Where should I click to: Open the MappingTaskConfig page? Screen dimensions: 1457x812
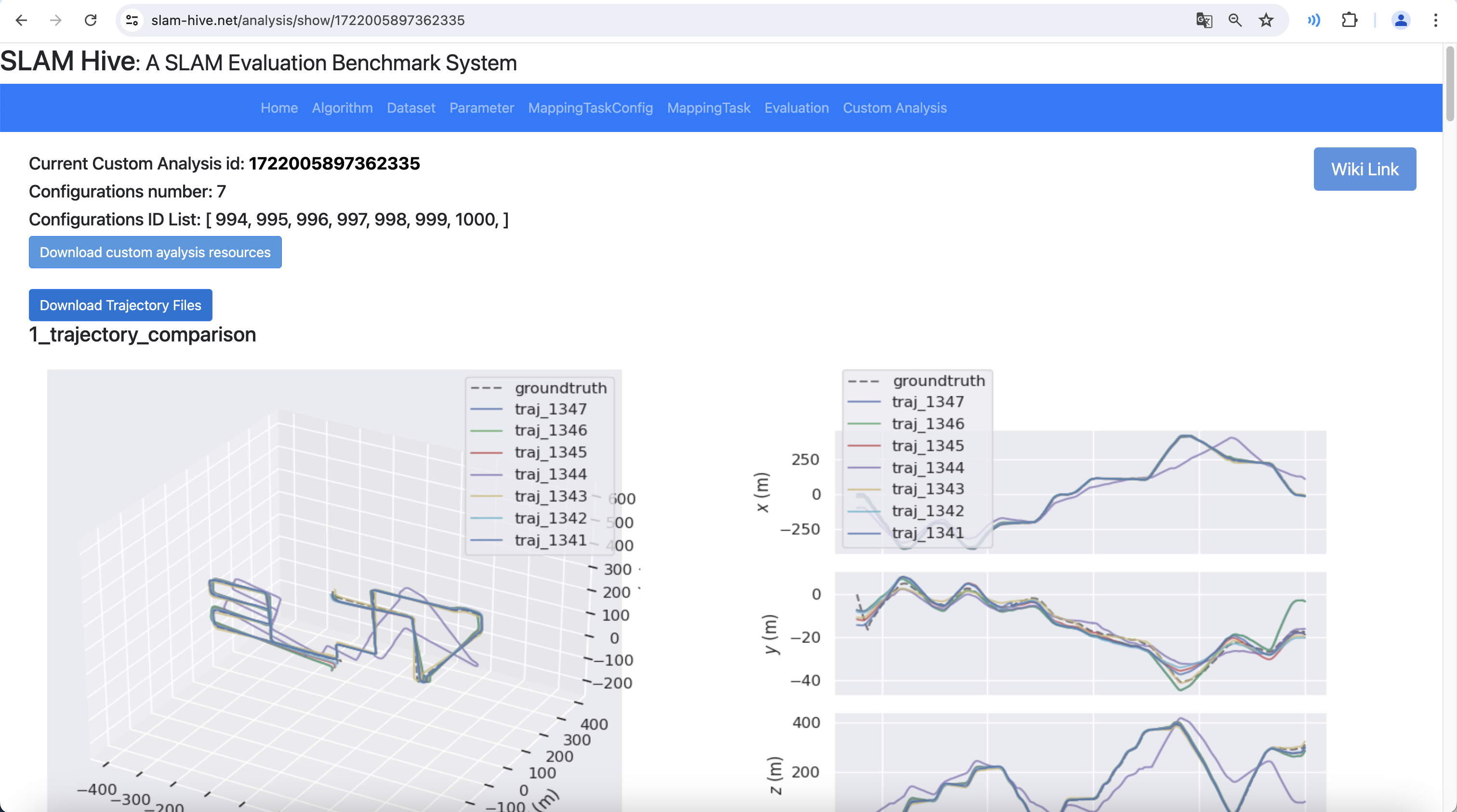pyautogui.click(x=590, y=108)
